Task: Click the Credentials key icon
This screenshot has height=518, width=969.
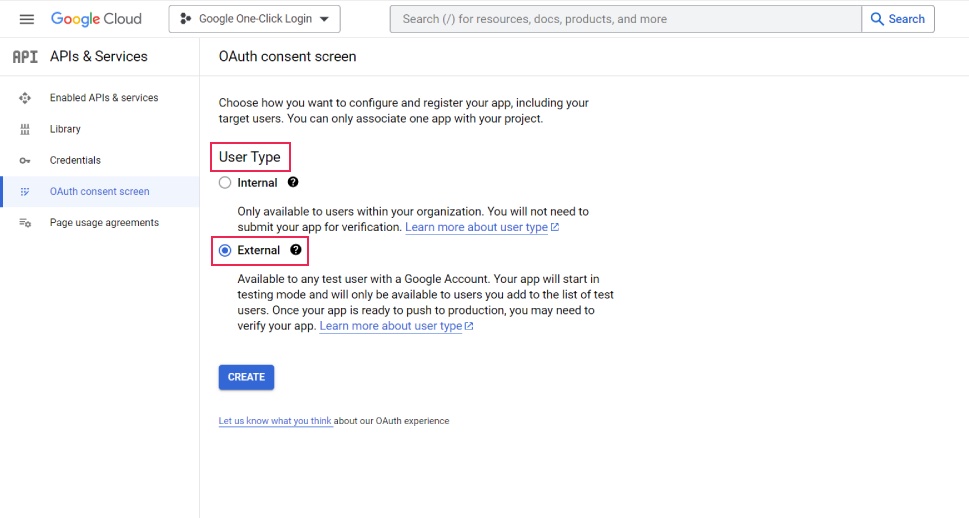Action: click(x=25, y=160)
